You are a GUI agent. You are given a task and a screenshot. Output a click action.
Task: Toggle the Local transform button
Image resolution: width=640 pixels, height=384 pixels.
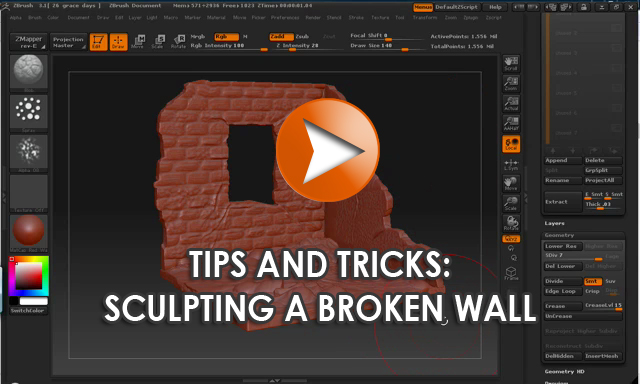511,144
